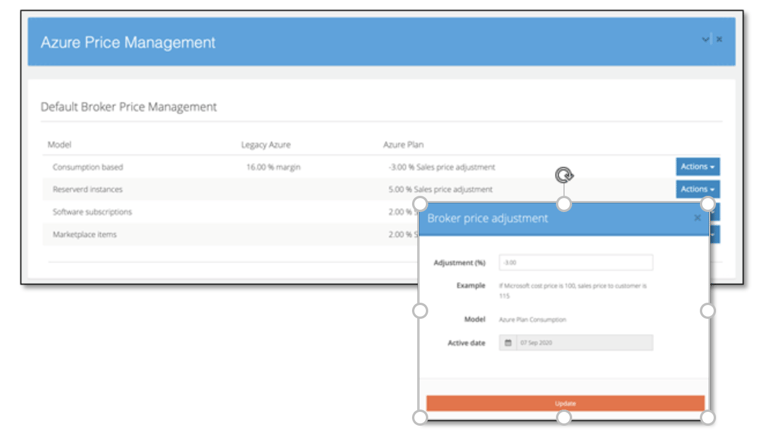Click the Adjustment (%) input field
Viewport: 764px width, 439px height.
pyautogui.click(x=575, y=263)
